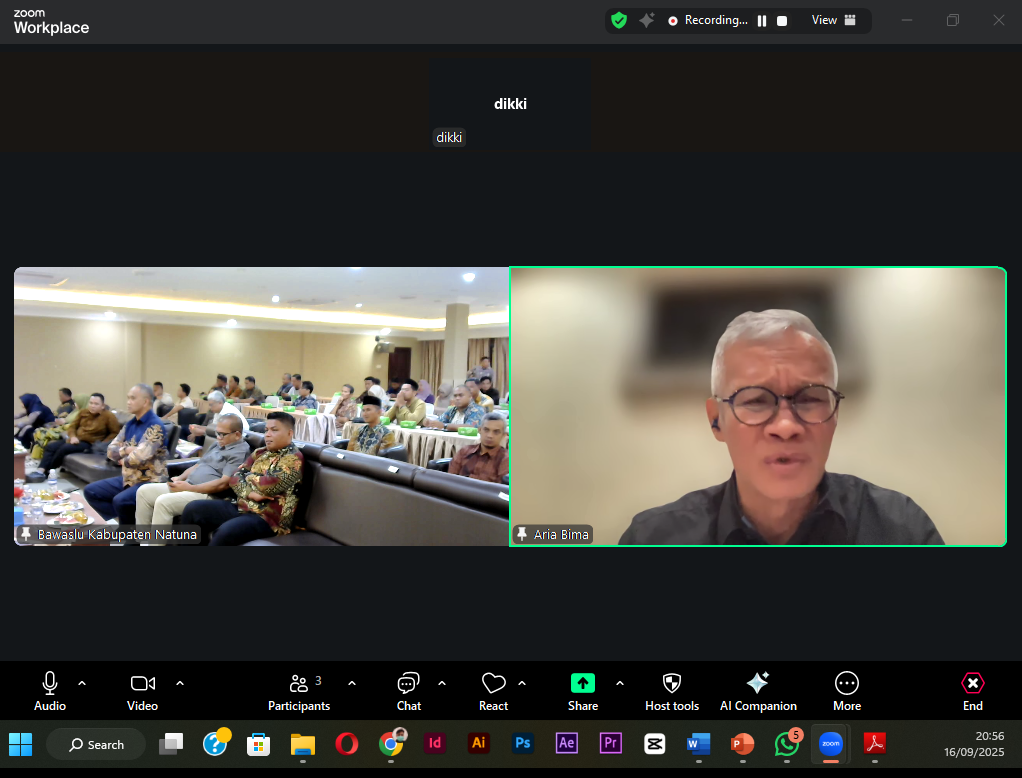The height and width of the screenshot is (778, 1022).
Task: Launch AI Companion
Action: (757, 690)
